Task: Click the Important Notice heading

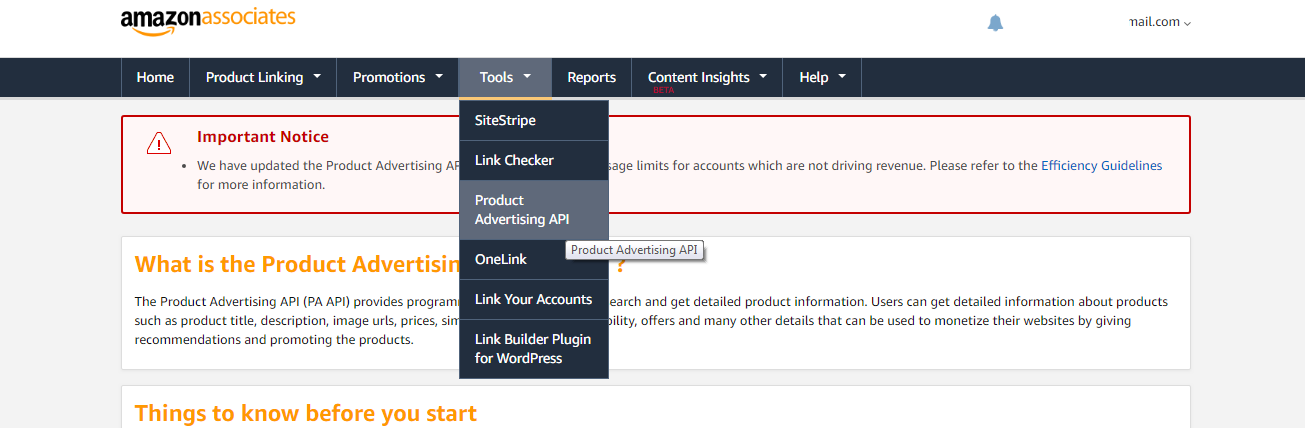Action: tap(263, 137)
